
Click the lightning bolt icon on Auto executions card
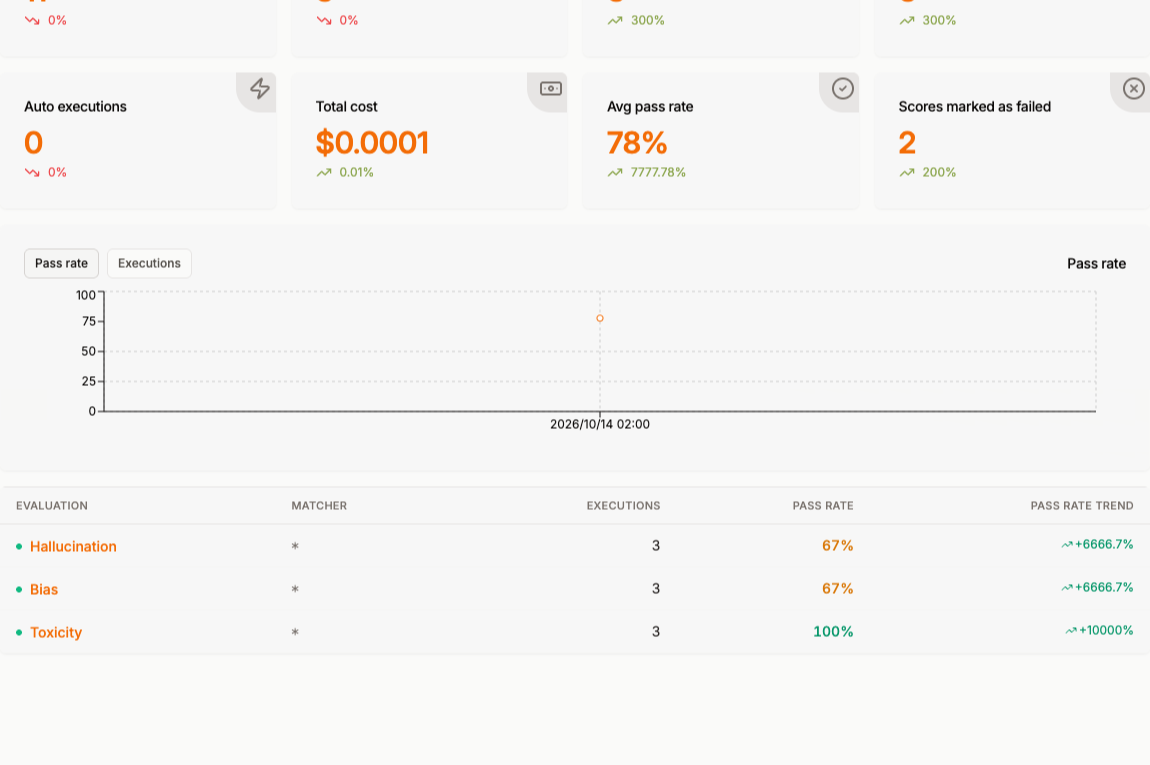click(260, 89)
